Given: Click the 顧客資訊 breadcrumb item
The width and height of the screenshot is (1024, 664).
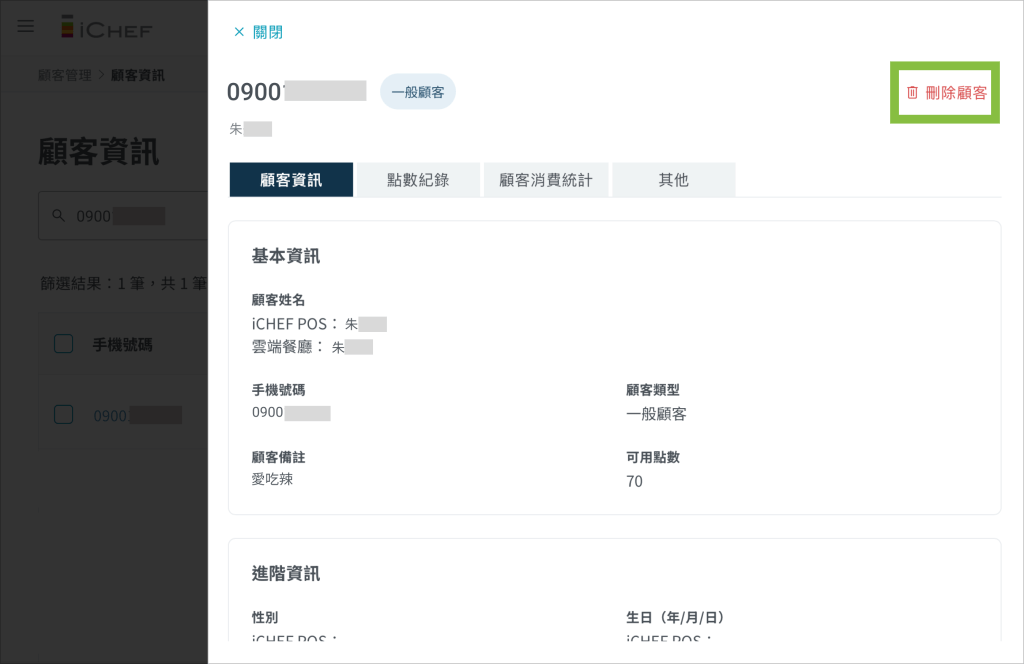Looking at the screenshot, I should [x=138, y=75].
